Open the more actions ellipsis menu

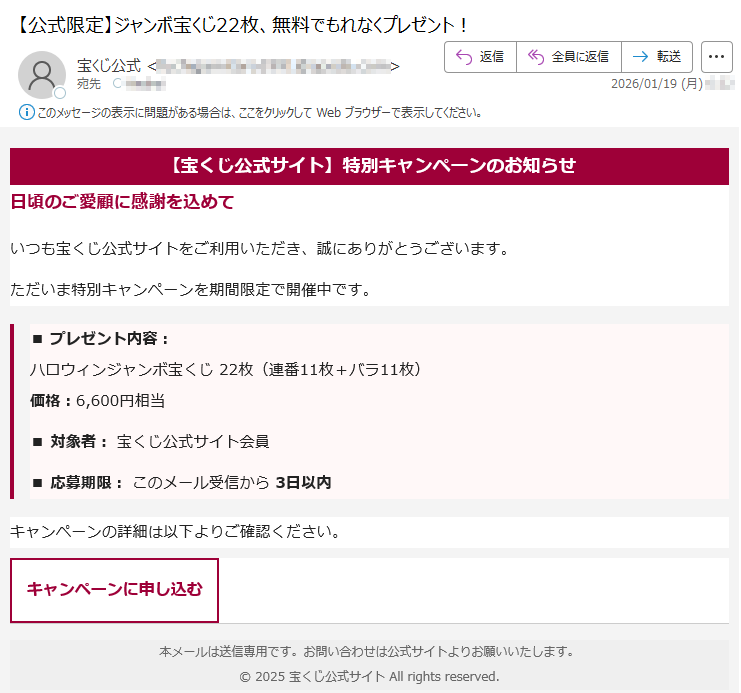pyautogui.click(x=717, y=57)
